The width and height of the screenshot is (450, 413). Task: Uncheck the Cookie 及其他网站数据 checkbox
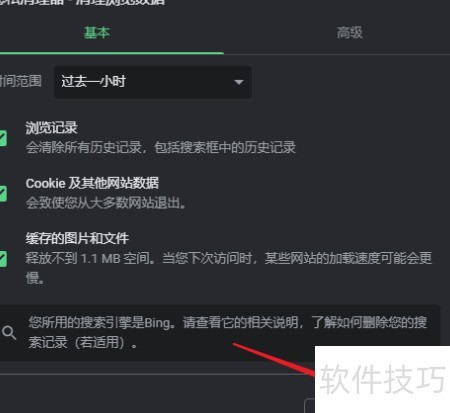pyautogui.click(x=3, y=194)
